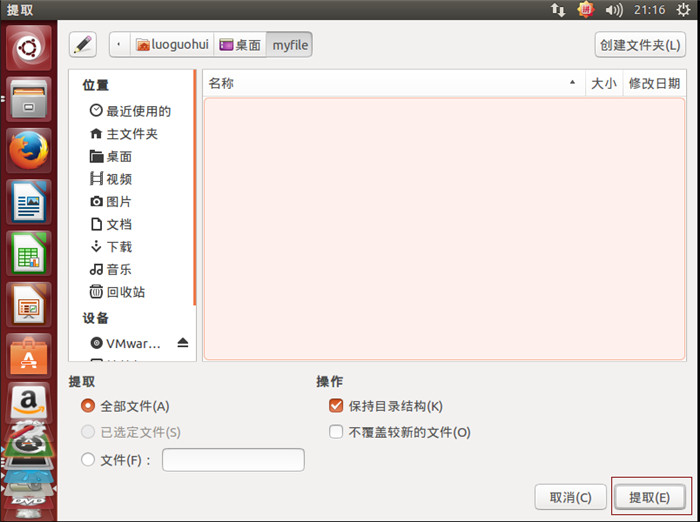Open 图片 in the sidebar
Viewport: 700px width, 522px height.
coord(111,201)
